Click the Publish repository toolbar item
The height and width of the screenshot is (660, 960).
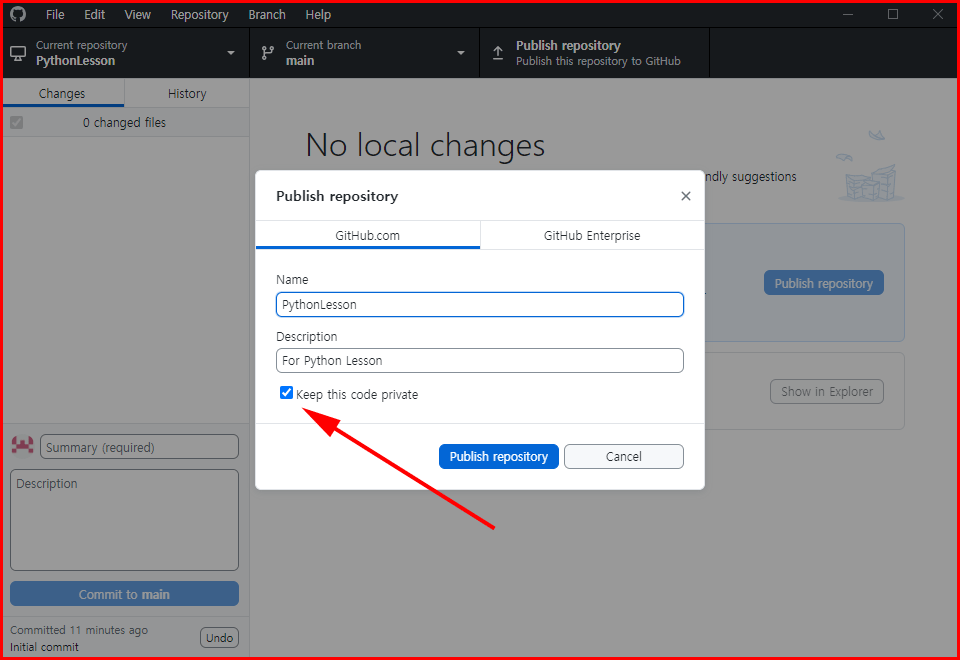tap(594, 53)
